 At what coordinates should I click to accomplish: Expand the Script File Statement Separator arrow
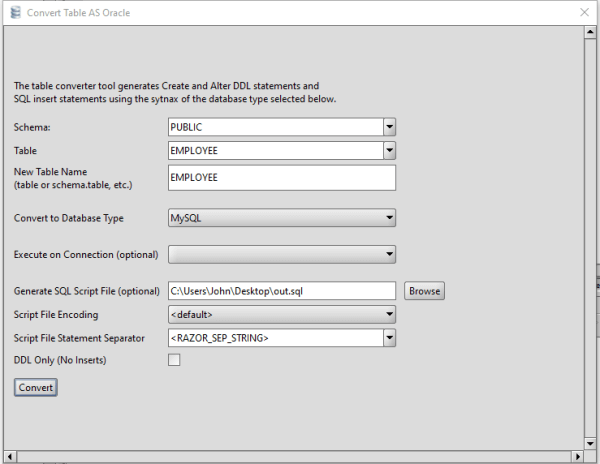[x=389, y=337]
